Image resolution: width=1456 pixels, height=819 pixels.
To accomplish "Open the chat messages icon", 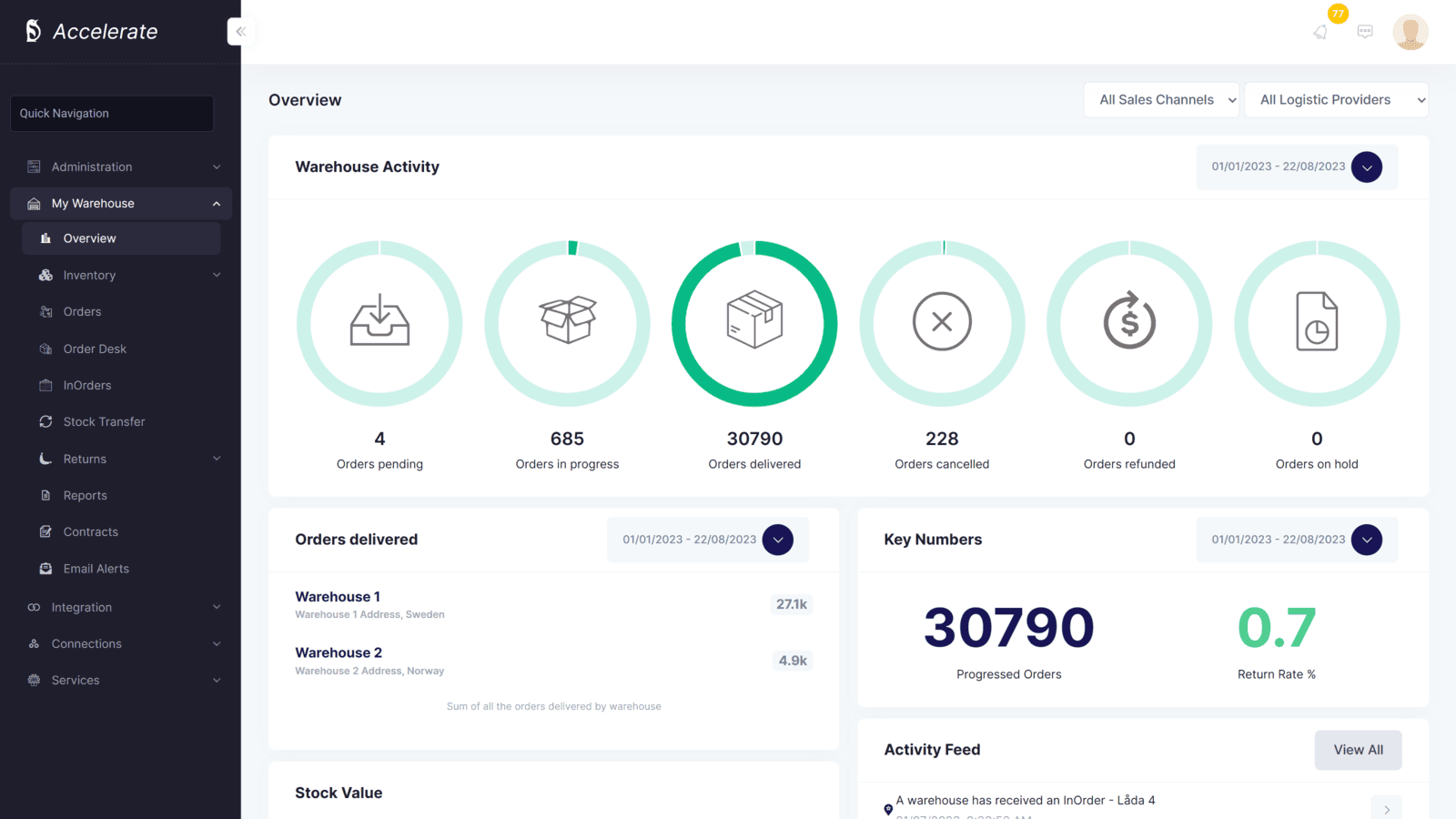I will click(1365, 32).
